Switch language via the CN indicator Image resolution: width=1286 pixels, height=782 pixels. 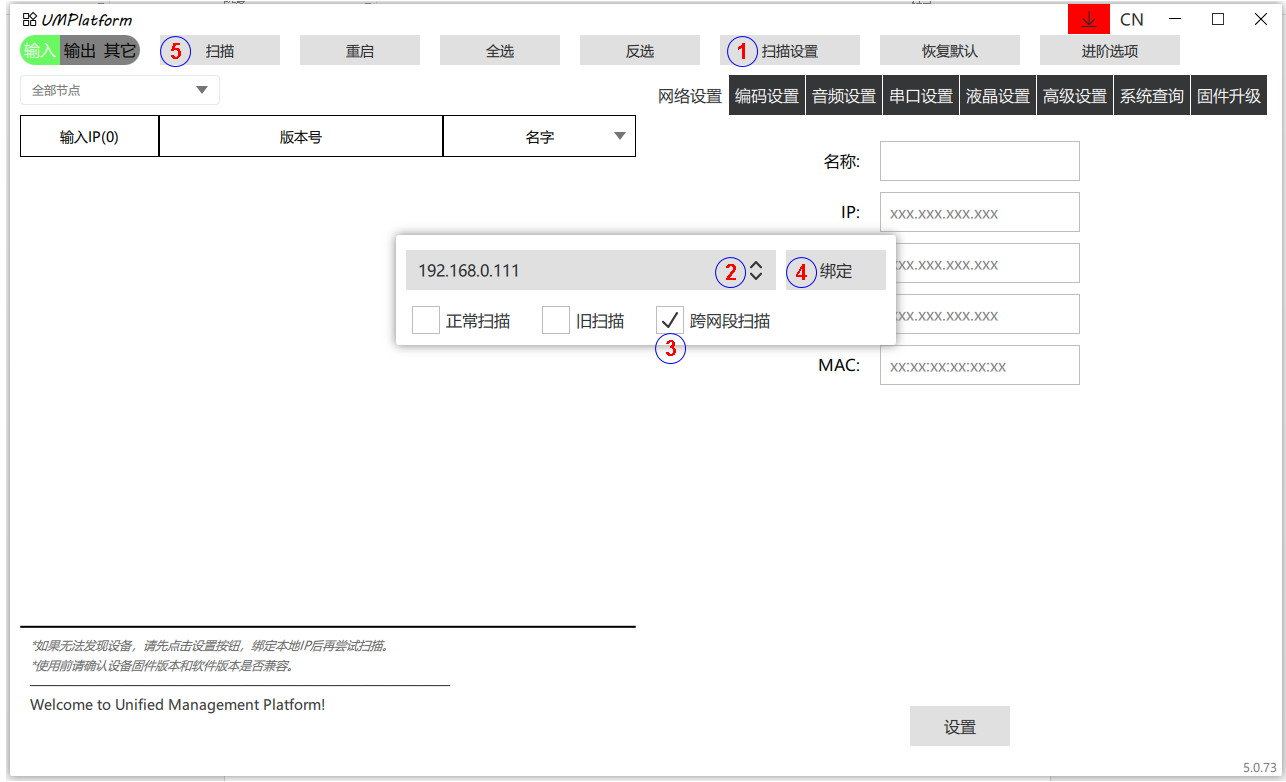pos(1131,20)
